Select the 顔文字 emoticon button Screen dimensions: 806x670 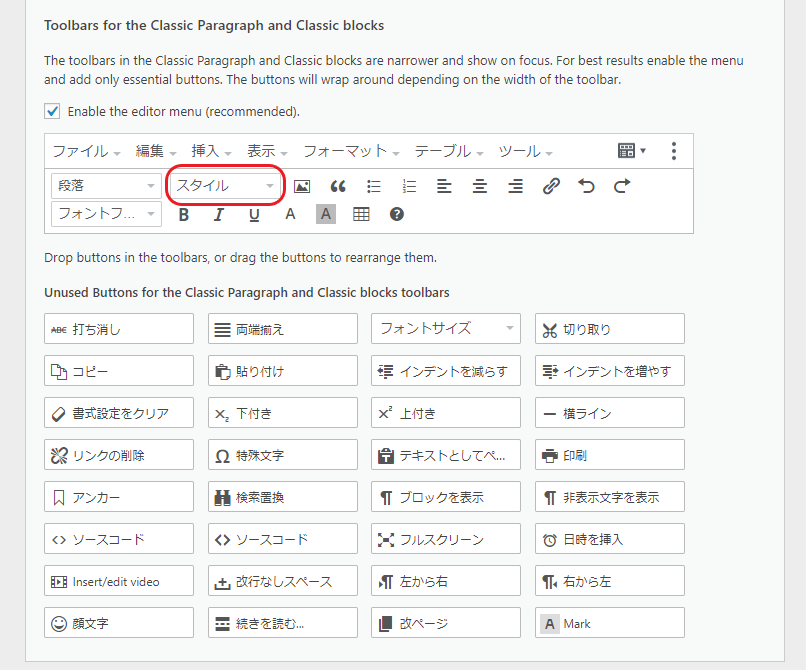tap(119, 623)
